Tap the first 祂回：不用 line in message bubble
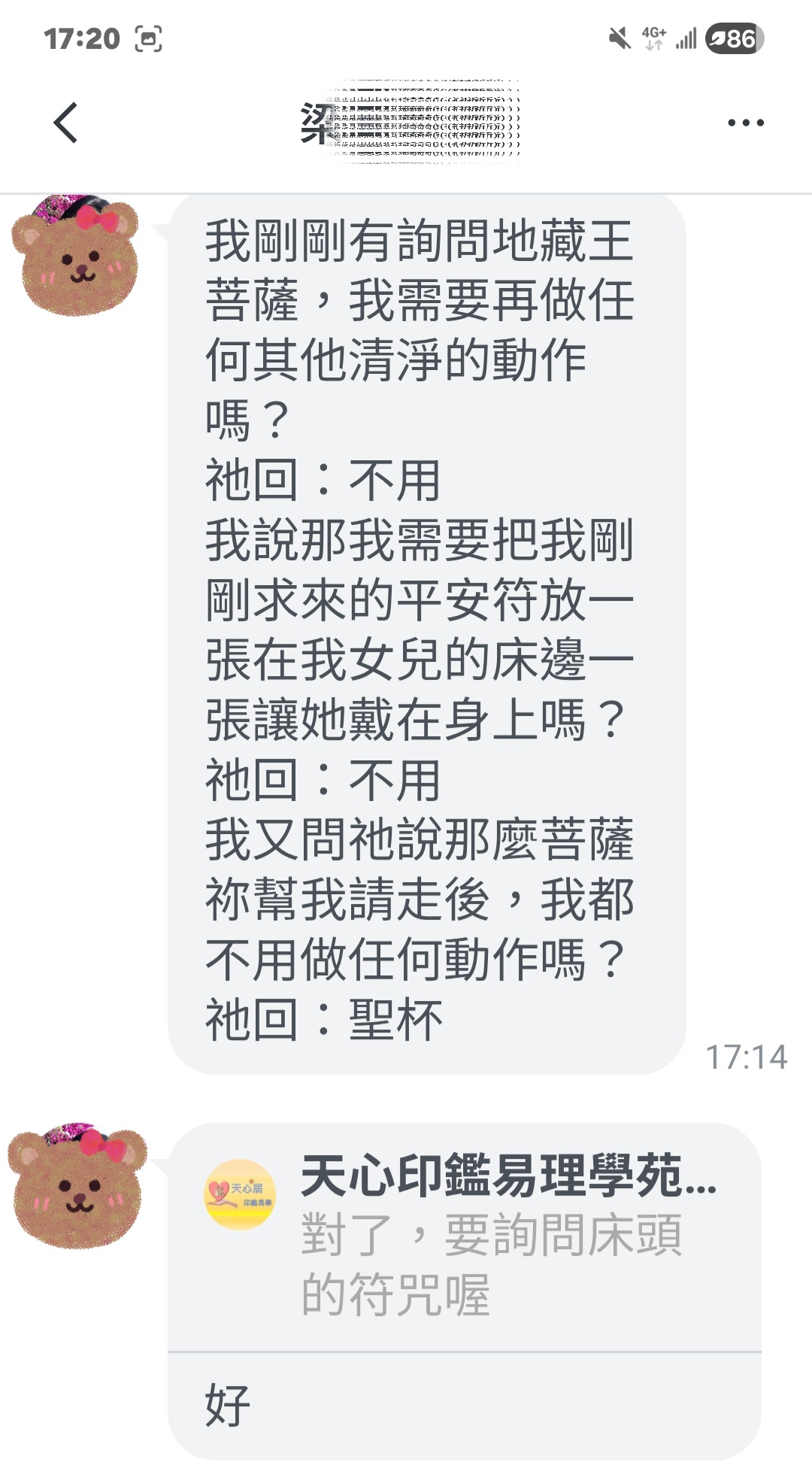Image resolution: width=812 pixels, height=1468 pixels. coord(323,480)
